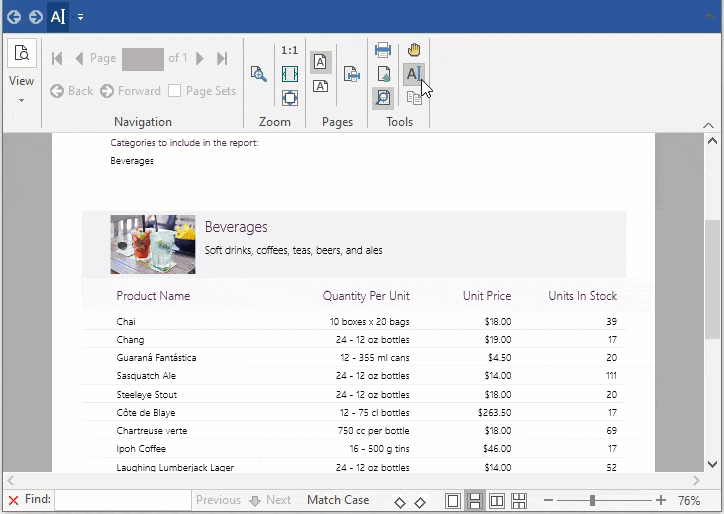Image resolution: width=724 pixels, height=514 pixels.
Task: Click the zoom plus button
Action: point(661,500)
